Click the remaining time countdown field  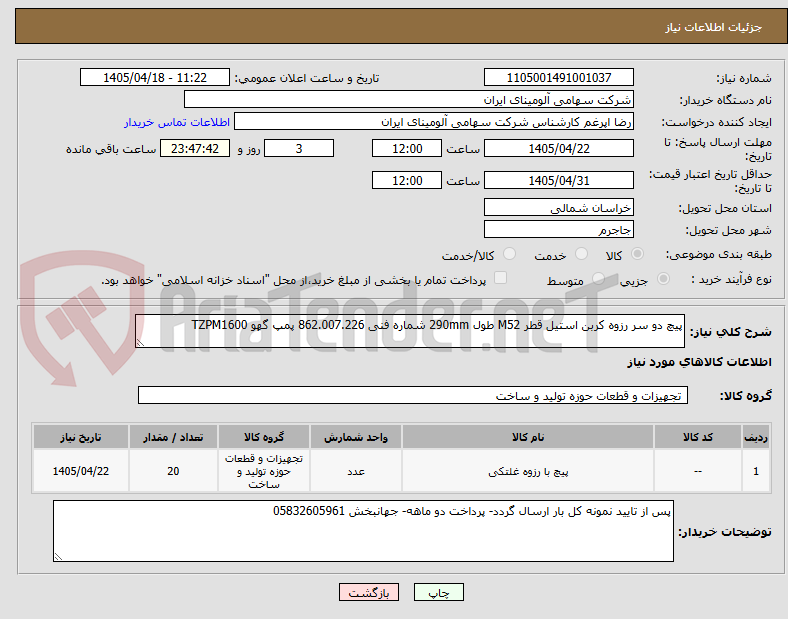[195, 149]
